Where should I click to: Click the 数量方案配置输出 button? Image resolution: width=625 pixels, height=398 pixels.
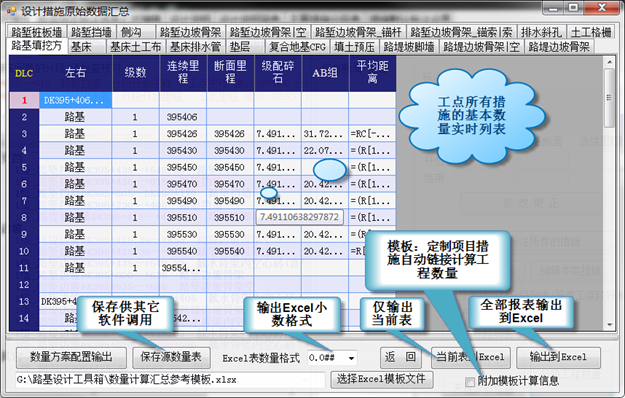point(71,357)
